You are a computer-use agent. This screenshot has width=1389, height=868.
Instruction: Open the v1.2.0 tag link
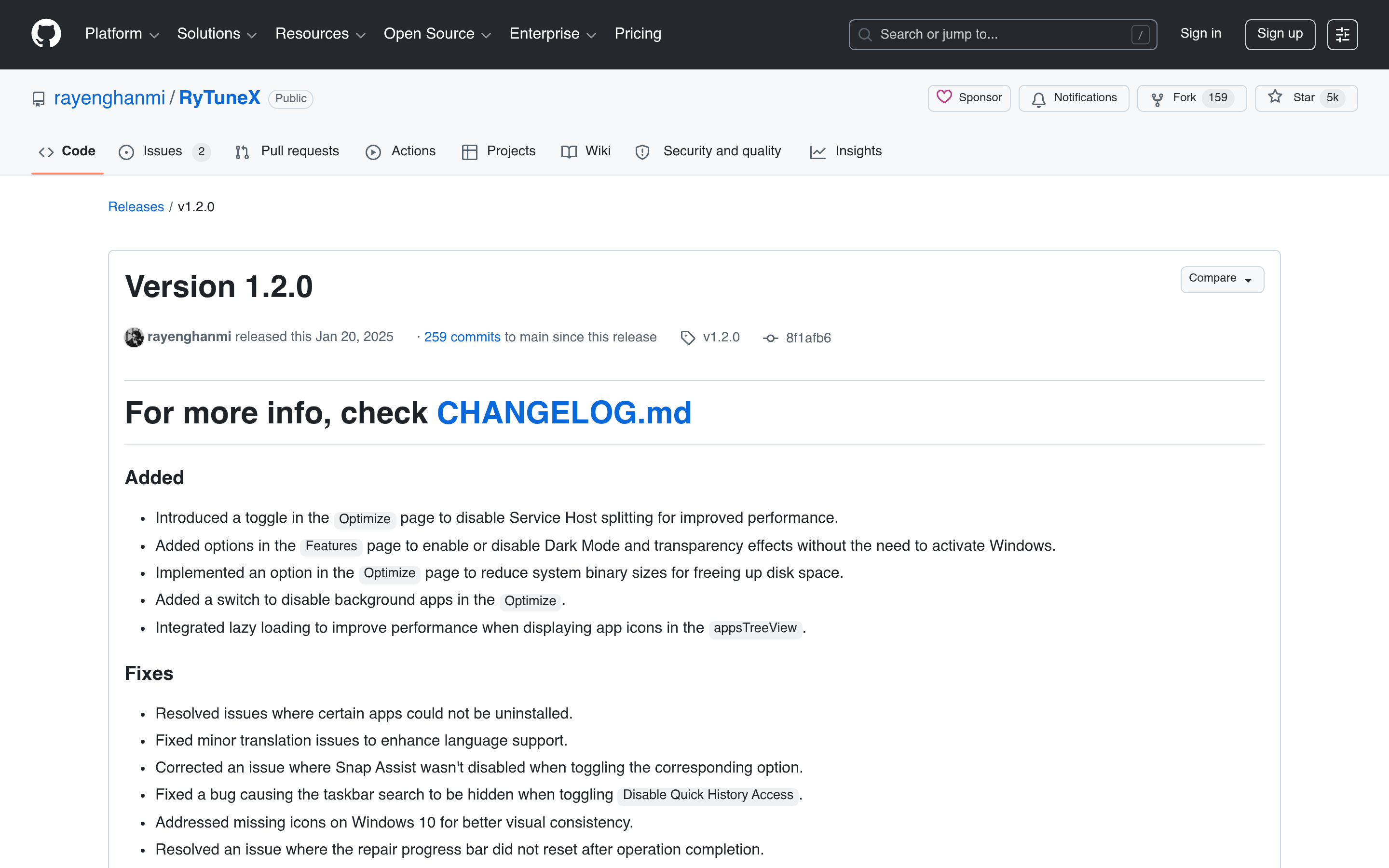coord(721,338)
